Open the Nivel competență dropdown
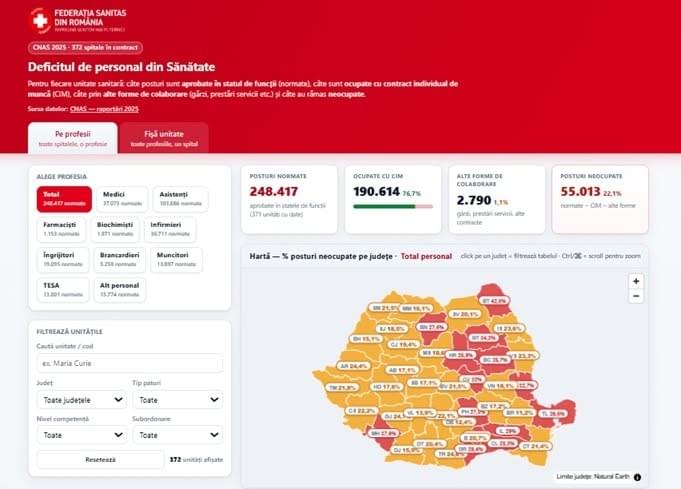 point(82,435)
